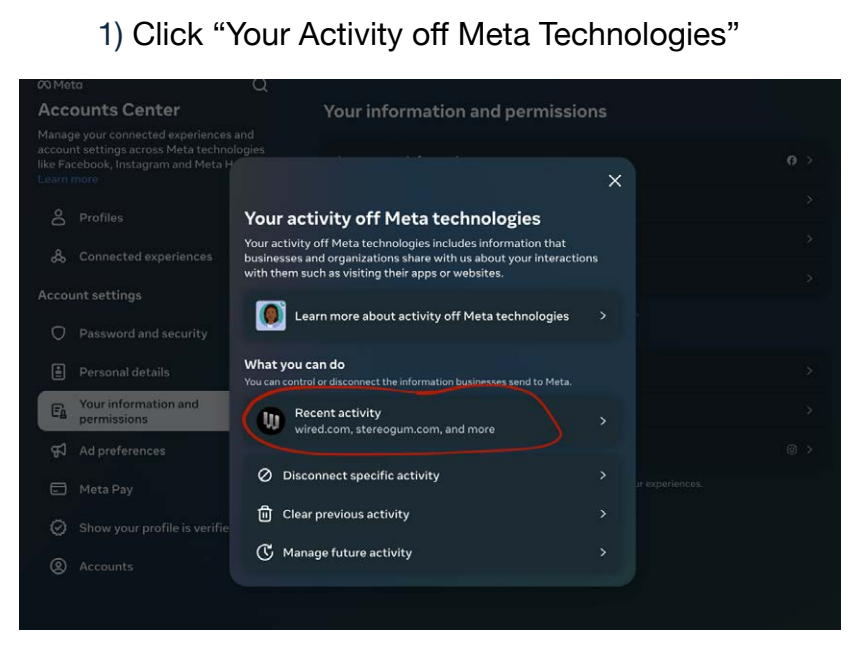
Task: Click the Wired logo in Recent activity
Action: click(271, 421)
